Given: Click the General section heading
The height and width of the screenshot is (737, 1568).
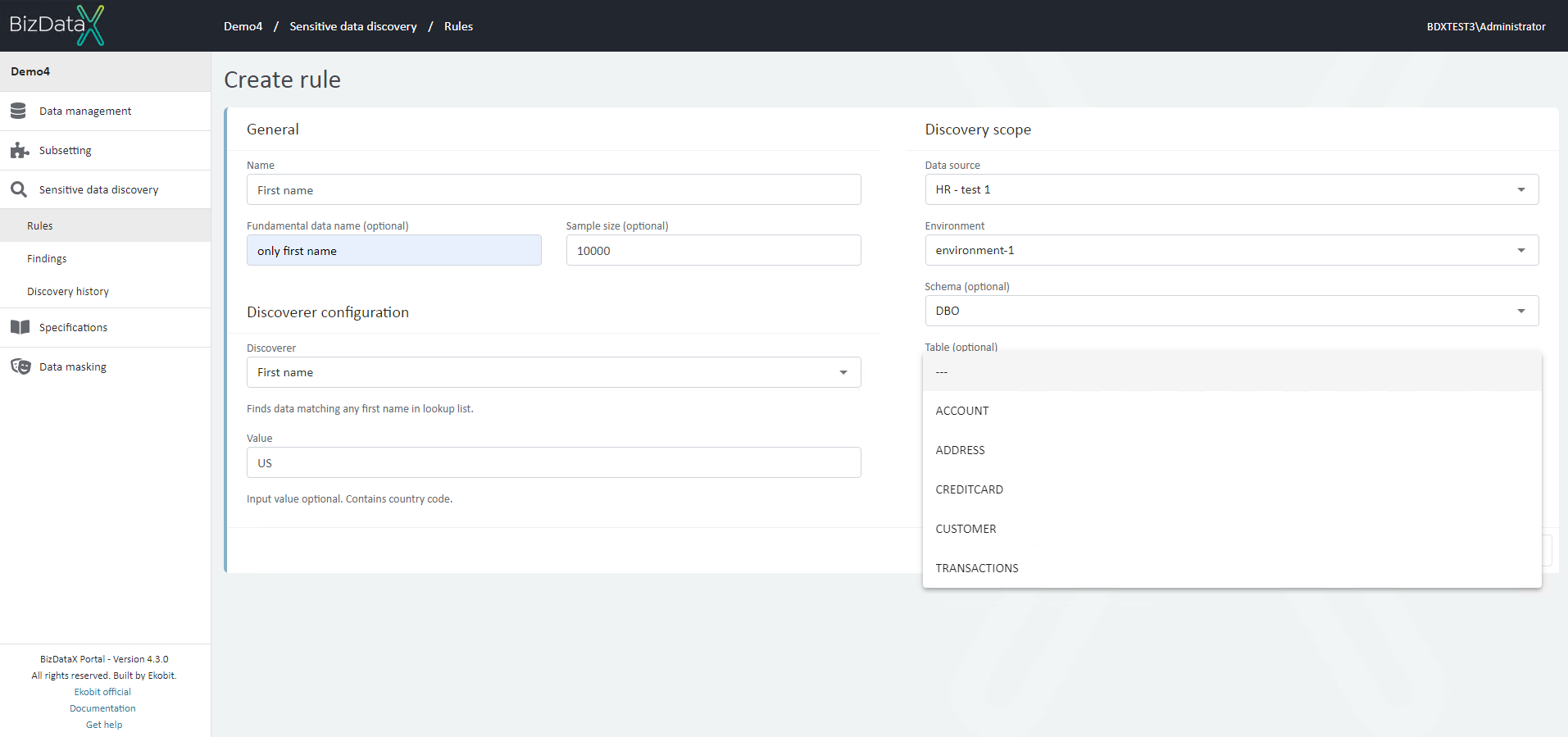Looking at the screenshot, I should (x=273, y=130).
